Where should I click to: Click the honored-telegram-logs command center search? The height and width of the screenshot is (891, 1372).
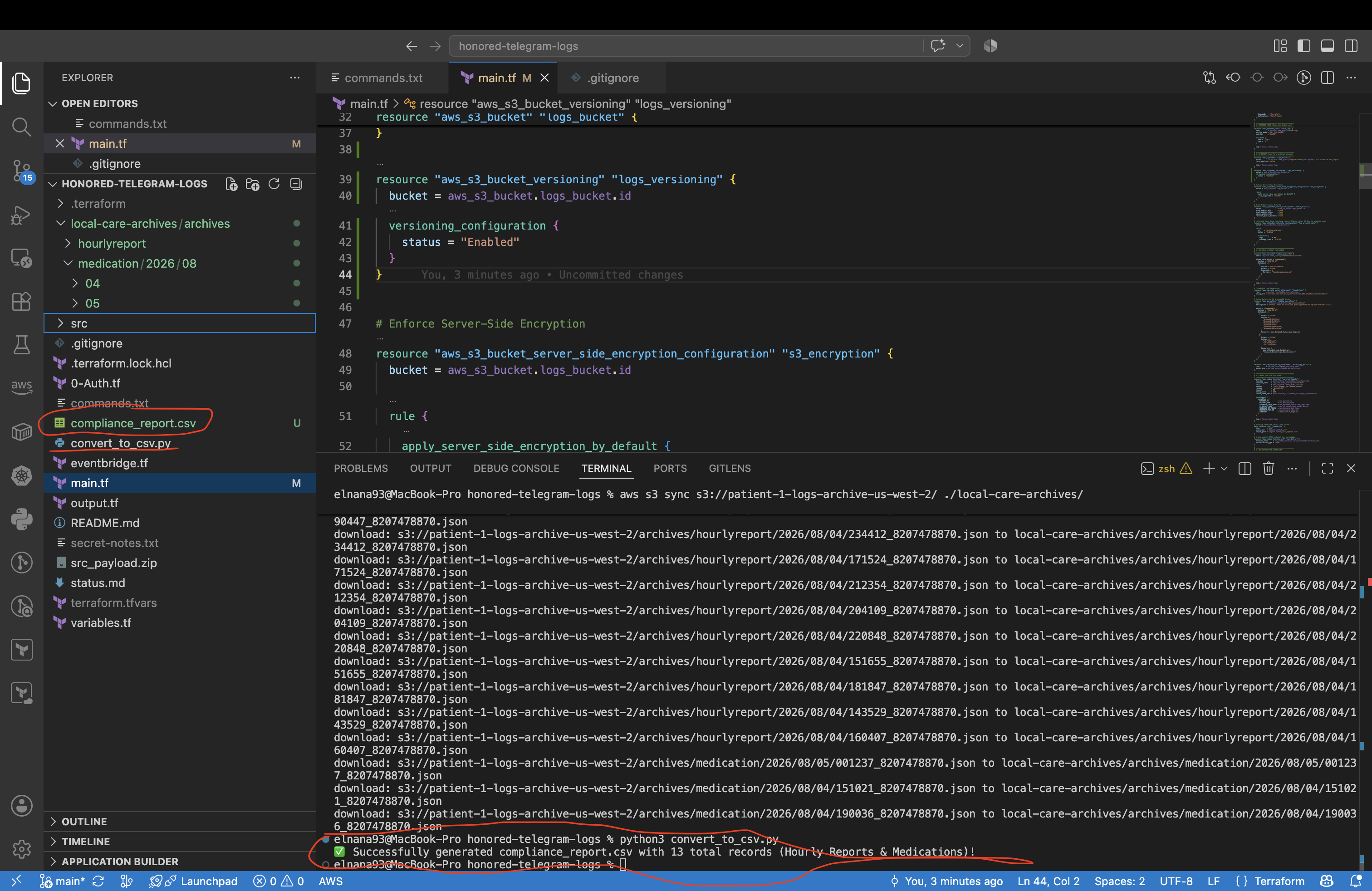click(x=686, y=45)
